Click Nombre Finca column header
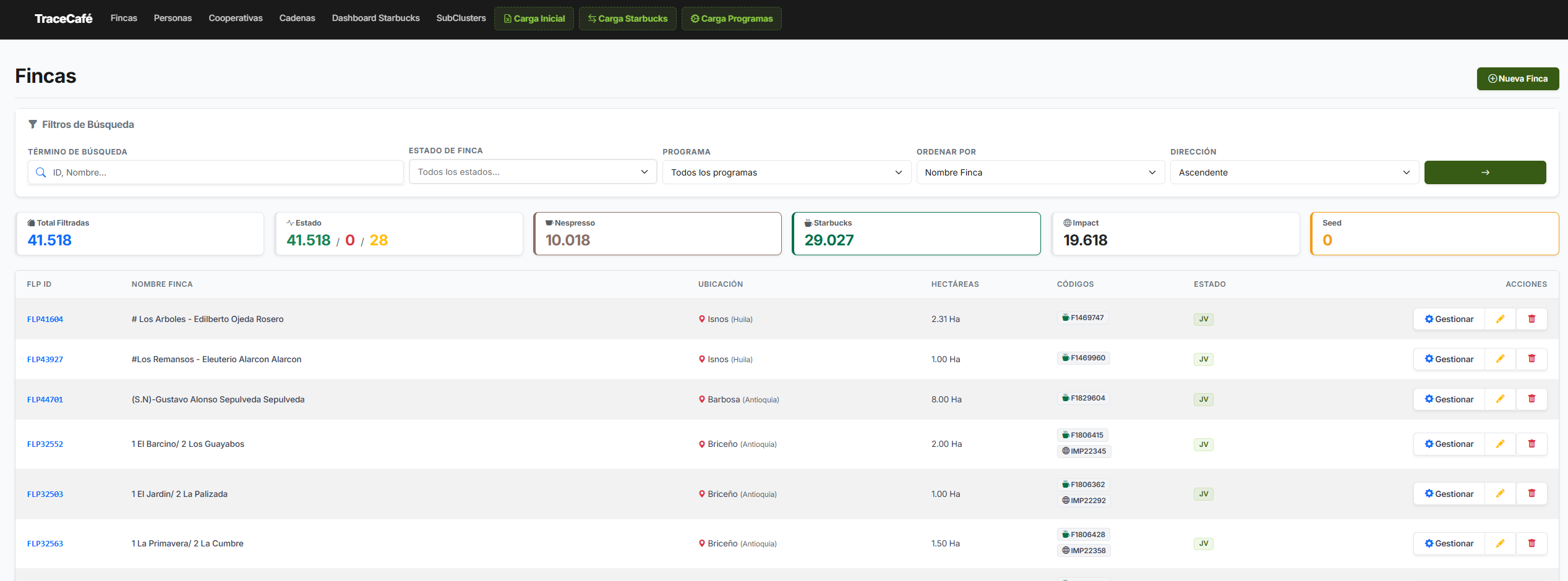The width and height of the screenshot is (1568, 581). coord(162,284)
